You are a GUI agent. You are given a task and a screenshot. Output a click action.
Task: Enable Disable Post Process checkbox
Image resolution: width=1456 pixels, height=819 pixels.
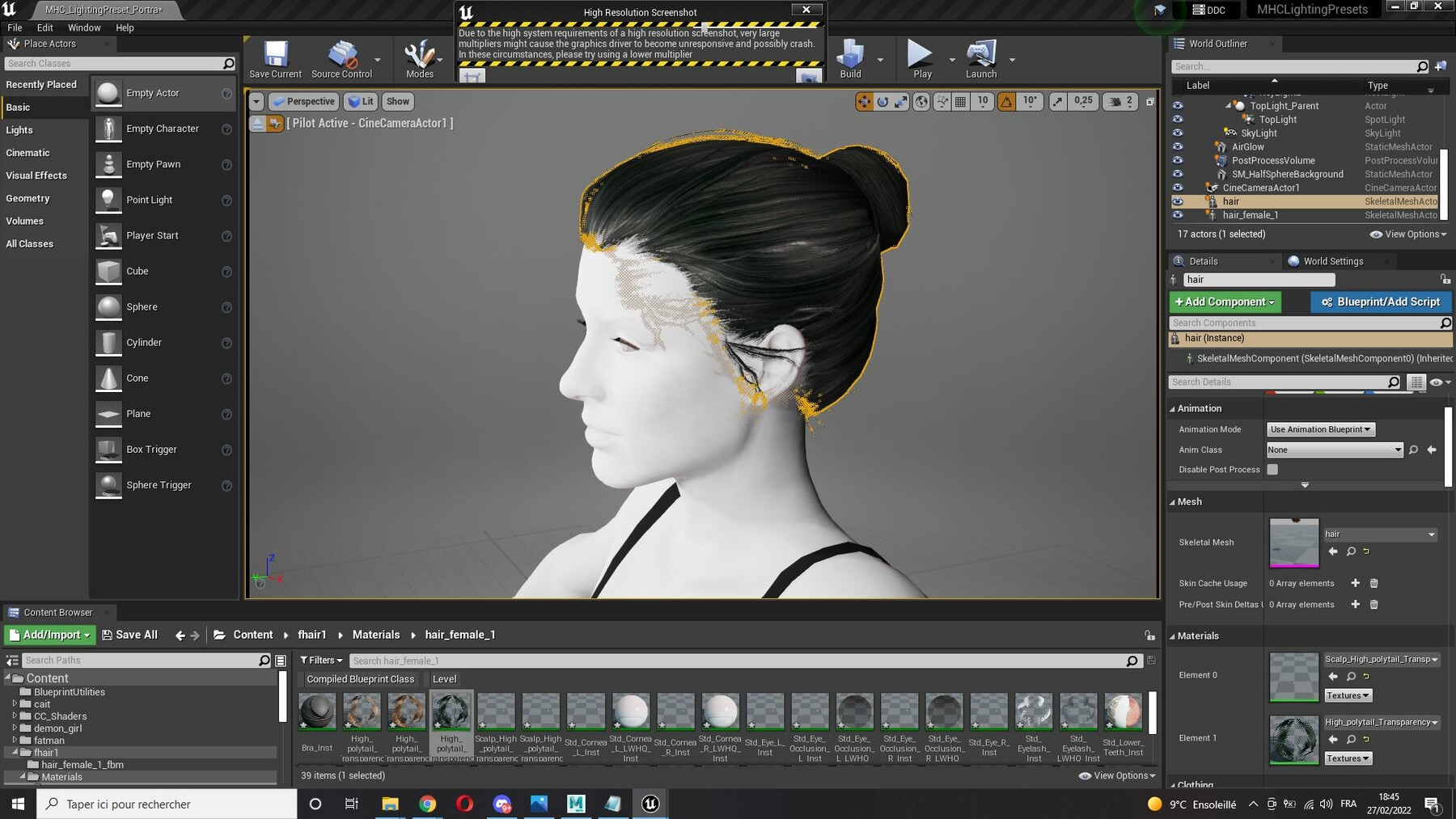click(1272, 470)
